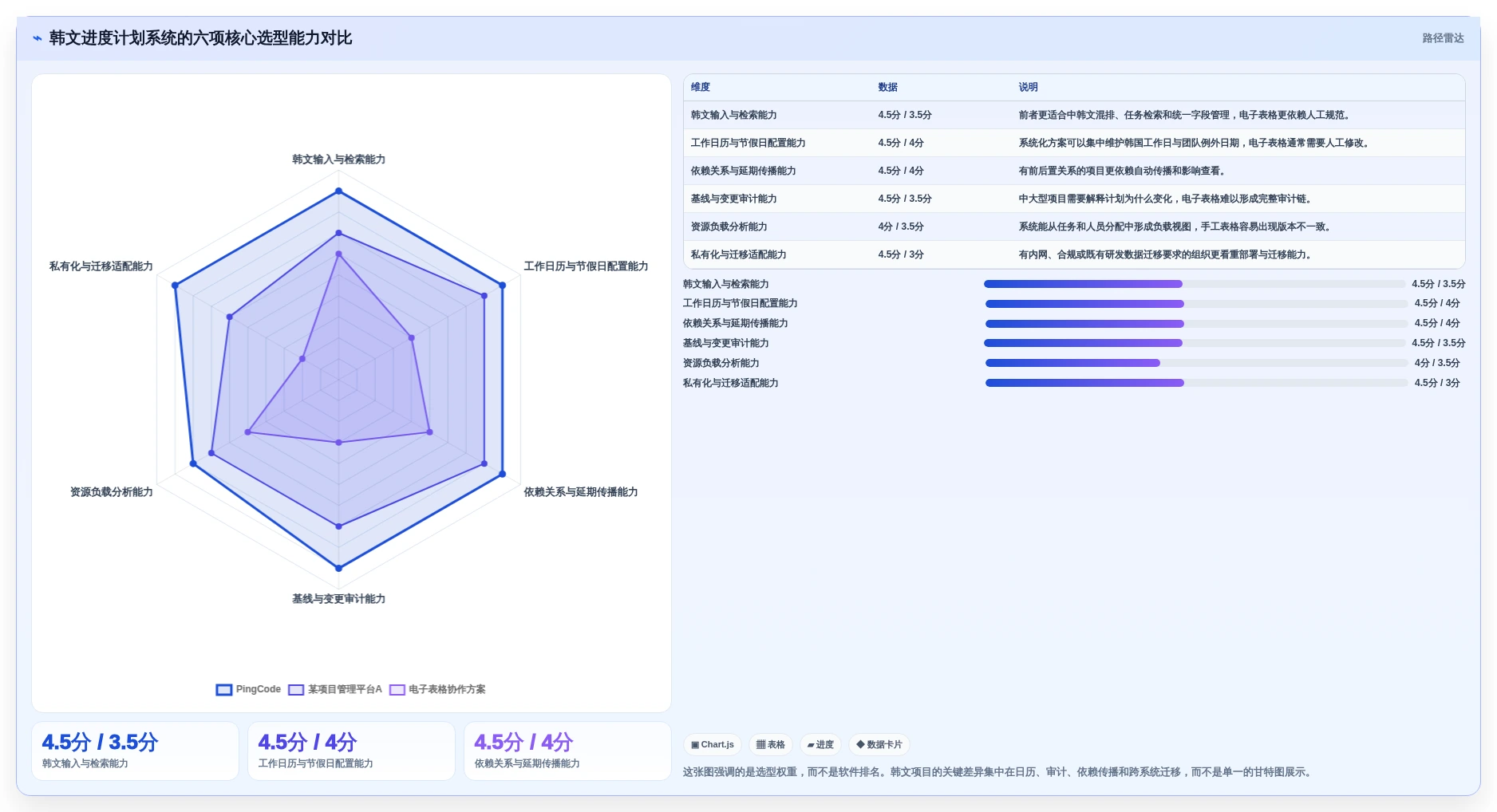Viewport: 1497px width, 812px height.
Task: Click the PingCode data point on 基线与变更审计 axis
Action: 338,568
